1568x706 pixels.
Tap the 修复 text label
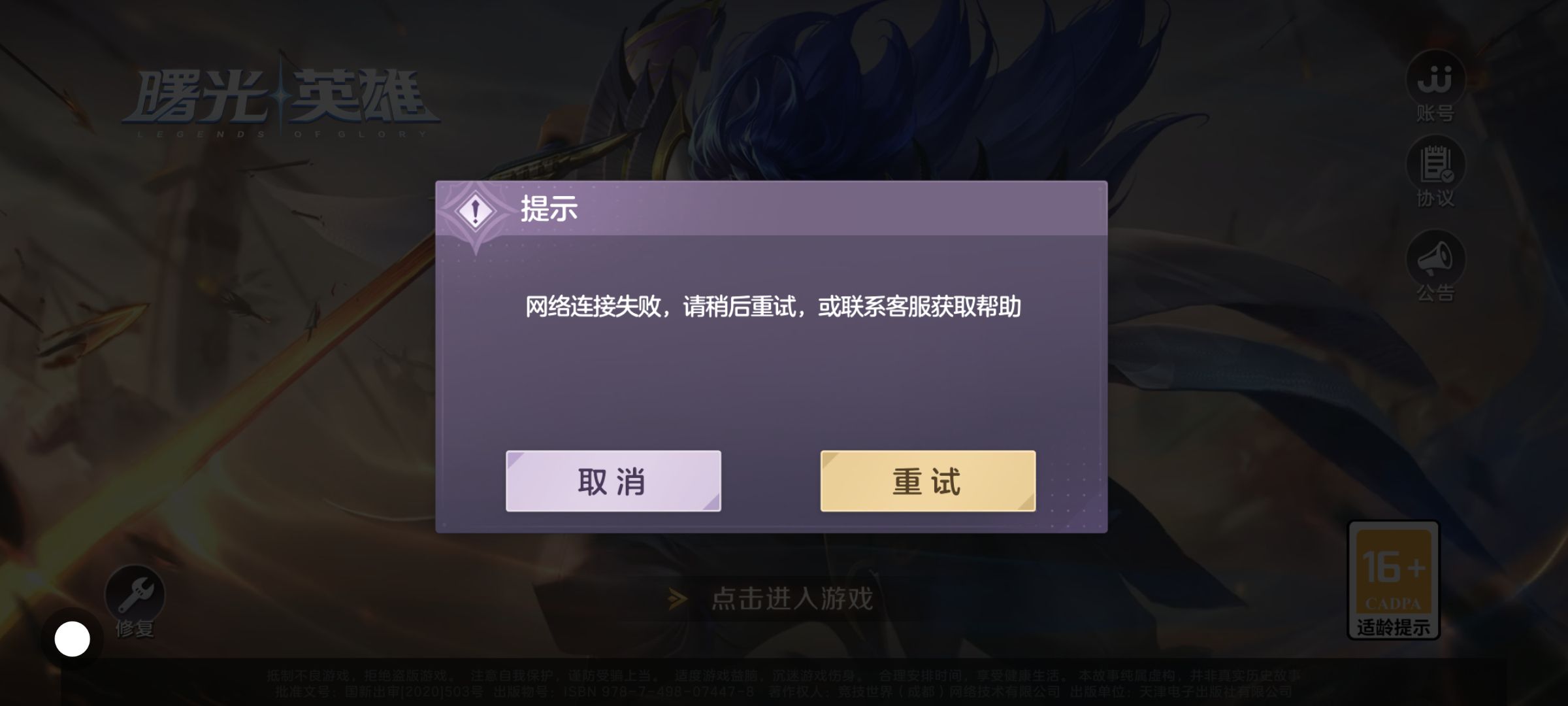coord(135,629)
